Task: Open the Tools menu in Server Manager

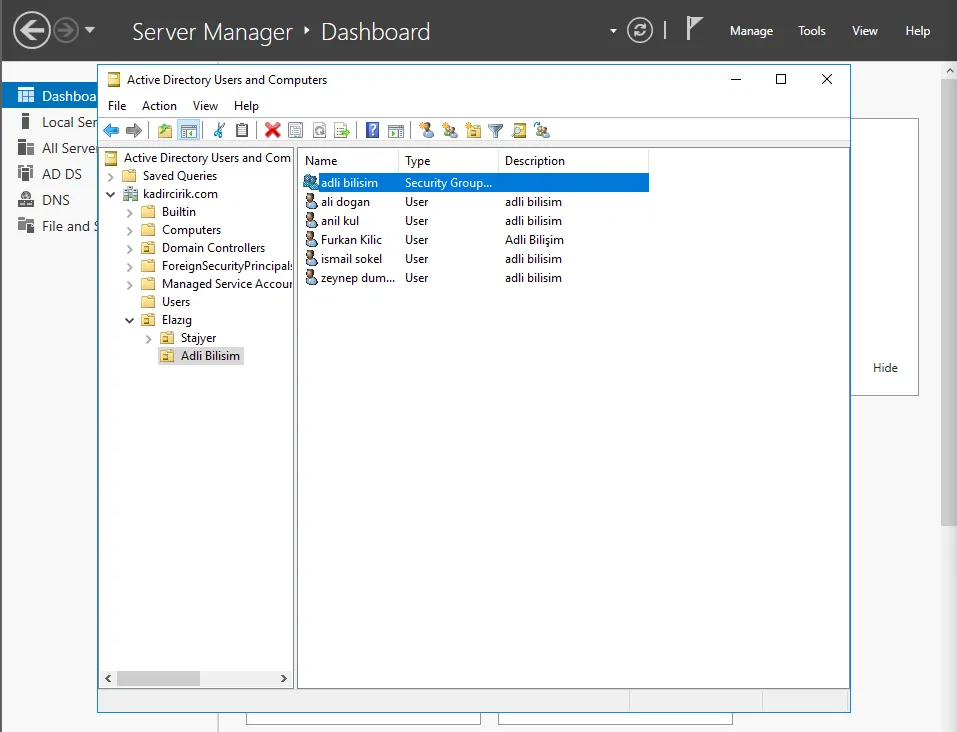Action: pyautogui.click(x=812, y=31)
